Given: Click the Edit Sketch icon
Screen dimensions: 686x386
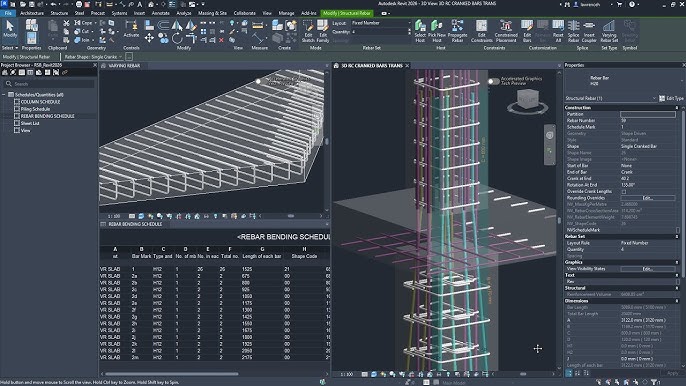Looking at the screenshot, I should (x=308, y=31).
